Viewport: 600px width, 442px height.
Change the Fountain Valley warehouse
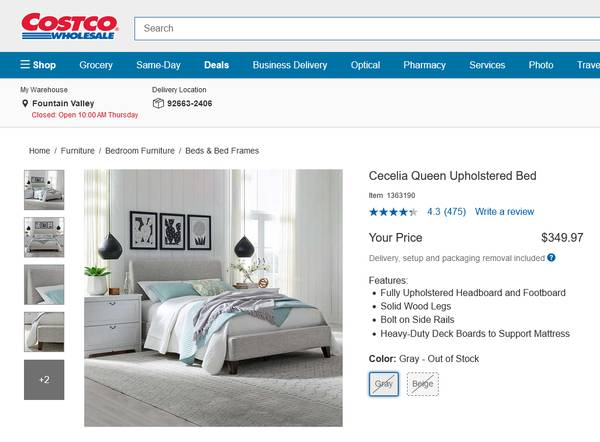[x=63, y=103]
